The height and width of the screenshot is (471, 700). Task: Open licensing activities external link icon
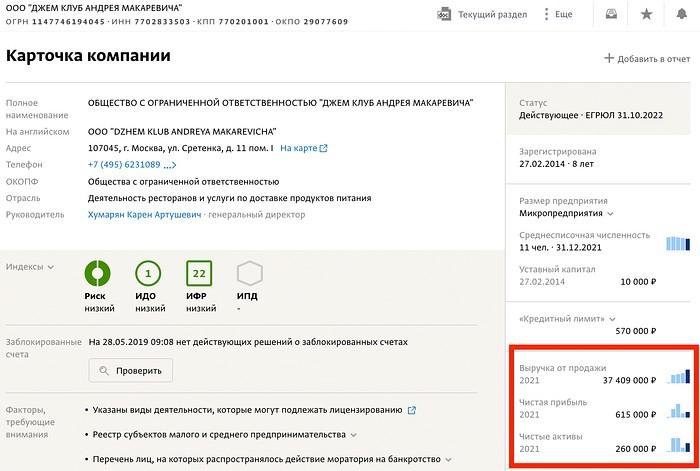tap(412, 410)
